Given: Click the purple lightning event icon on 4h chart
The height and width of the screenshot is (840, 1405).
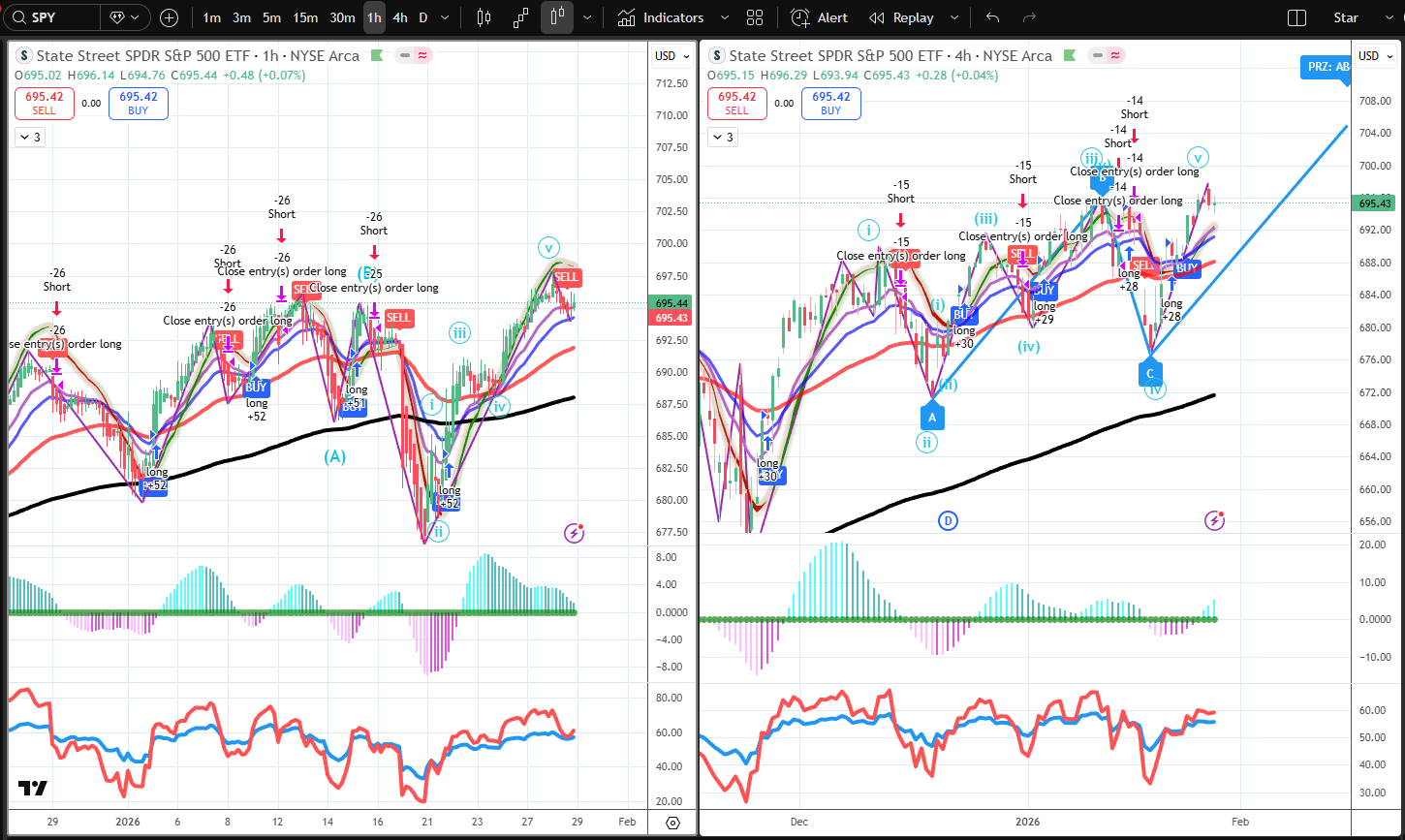Looking at the screenshot, I should [x=1215, y=521].
